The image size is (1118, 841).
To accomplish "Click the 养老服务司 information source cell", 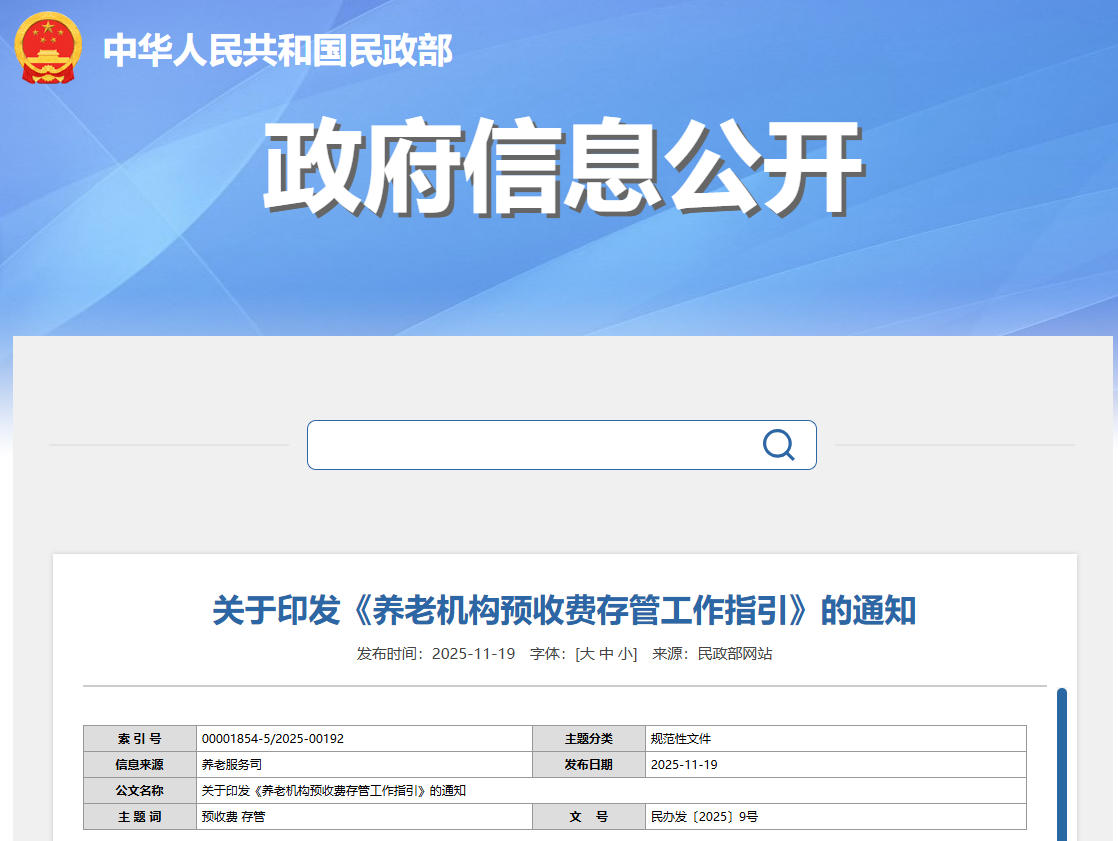I will 231,765.
